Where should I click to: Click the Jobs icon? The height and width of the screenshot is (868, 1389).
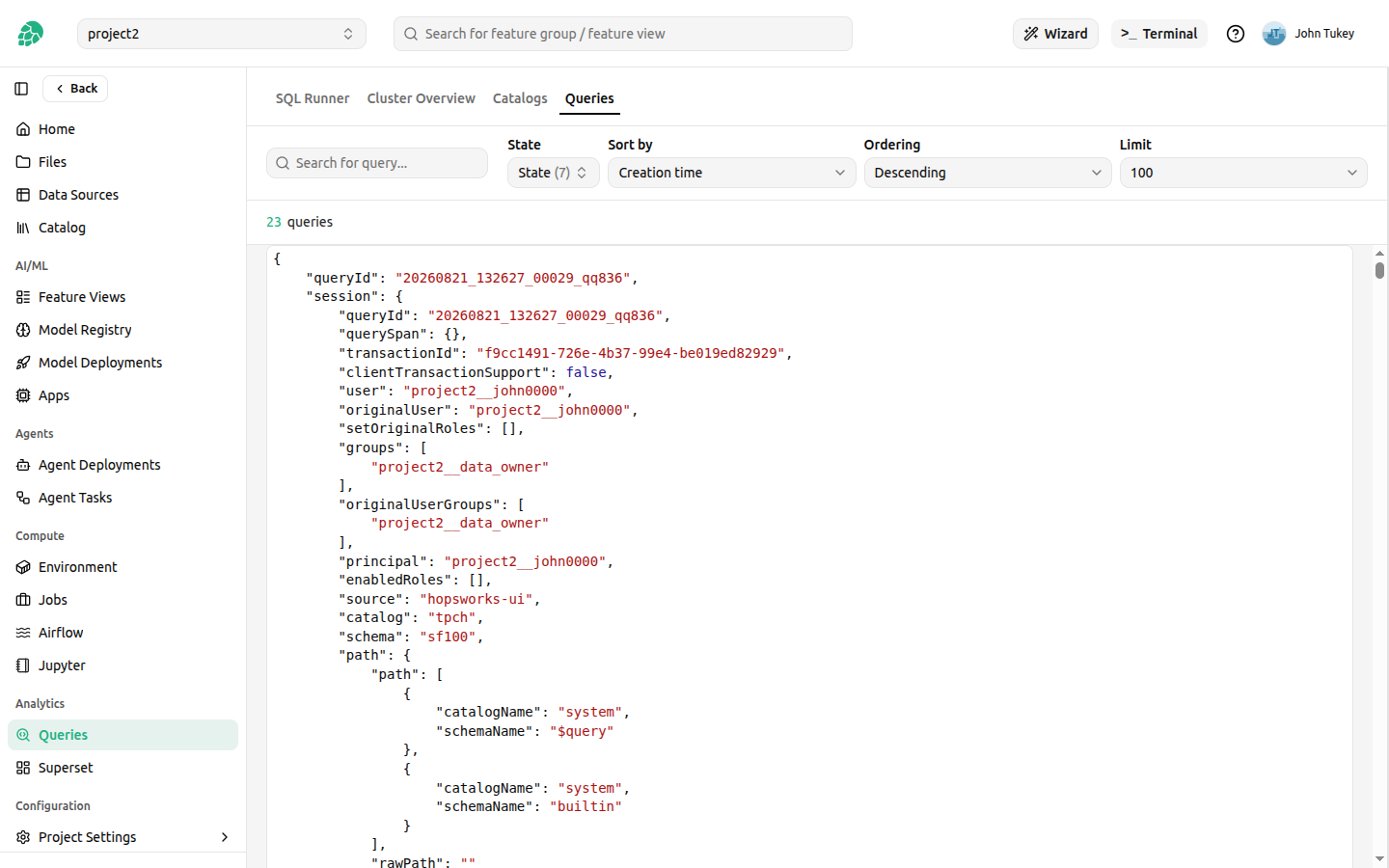tap(23, 600)
